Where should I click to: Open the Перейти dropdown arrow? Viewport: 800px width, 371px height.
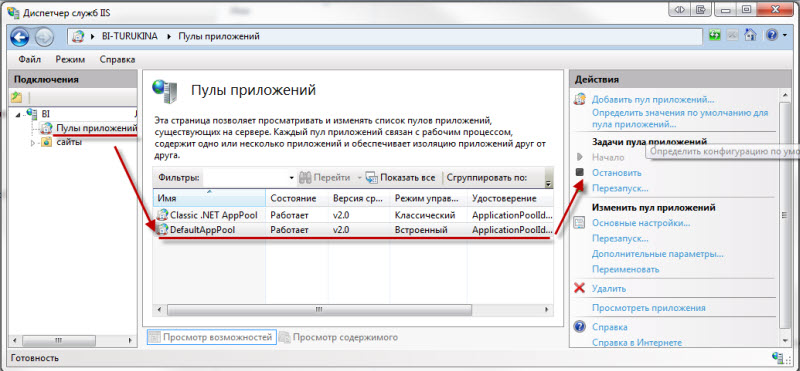tap(359, 178)
